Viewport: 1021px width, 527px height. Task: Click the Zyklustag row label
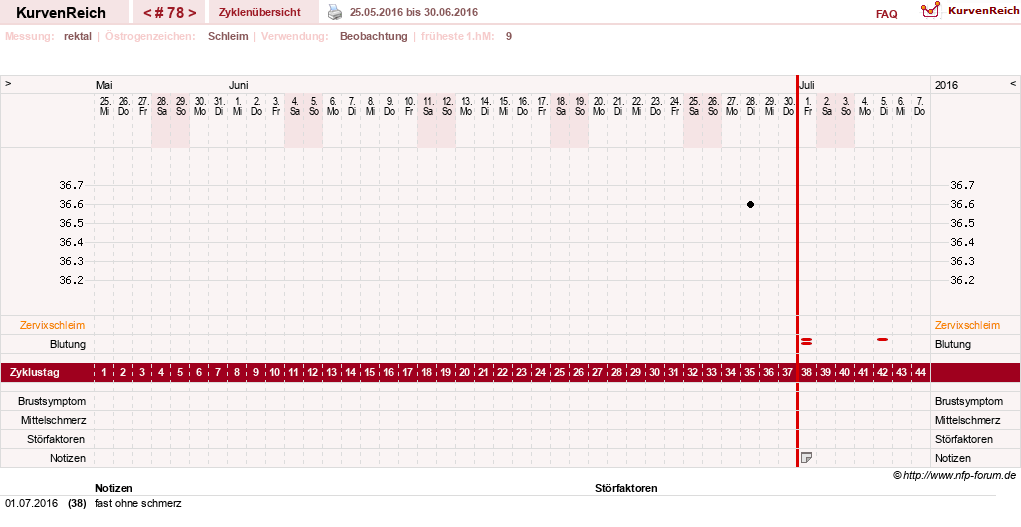35,373
